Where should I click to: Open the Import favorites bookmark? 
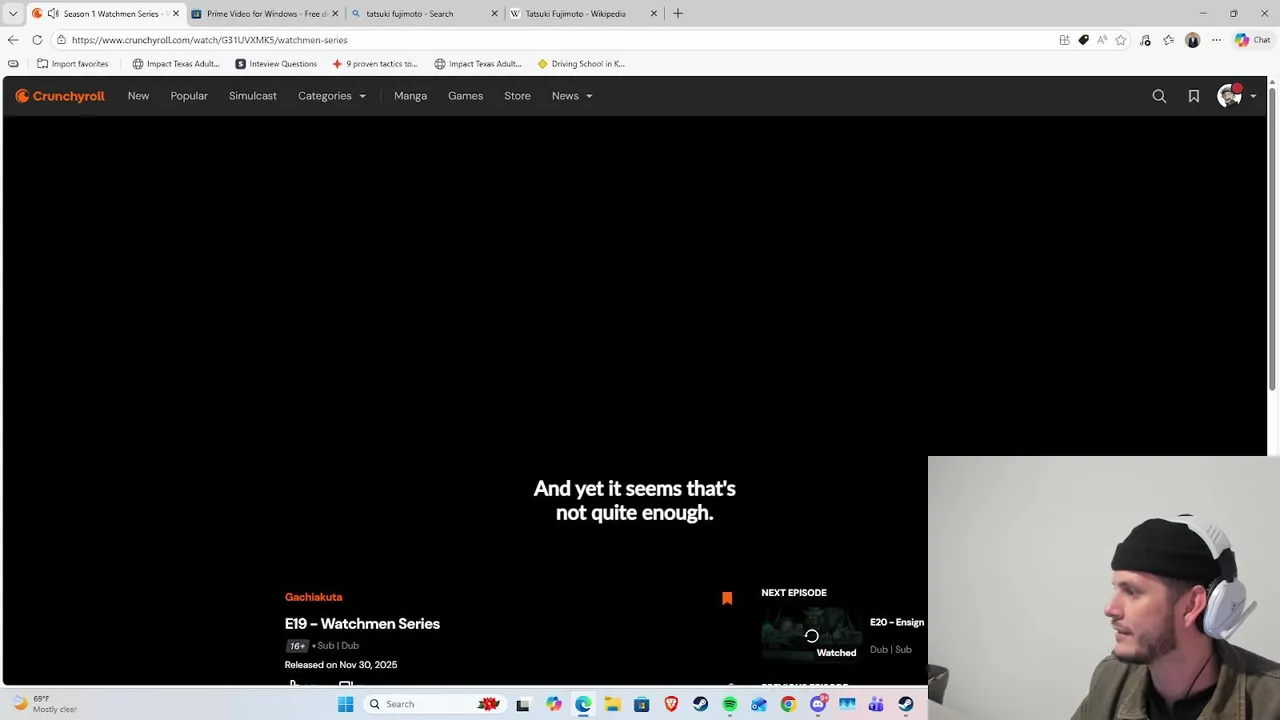[x=72, y=64]
